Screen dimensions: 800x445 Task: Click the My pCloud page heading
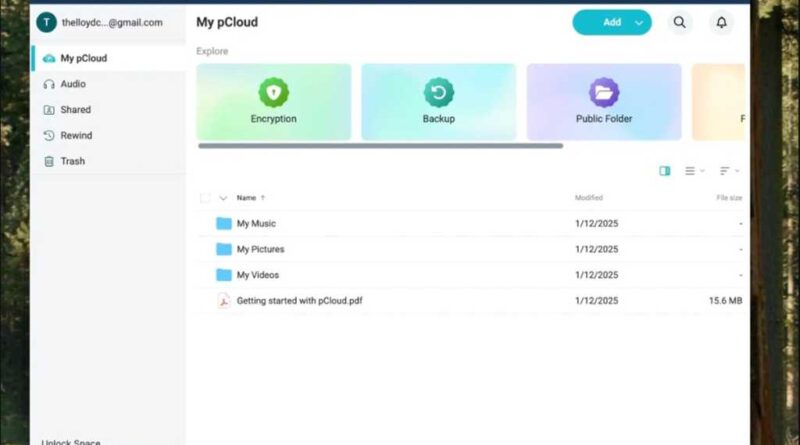[x=227, y=22]
